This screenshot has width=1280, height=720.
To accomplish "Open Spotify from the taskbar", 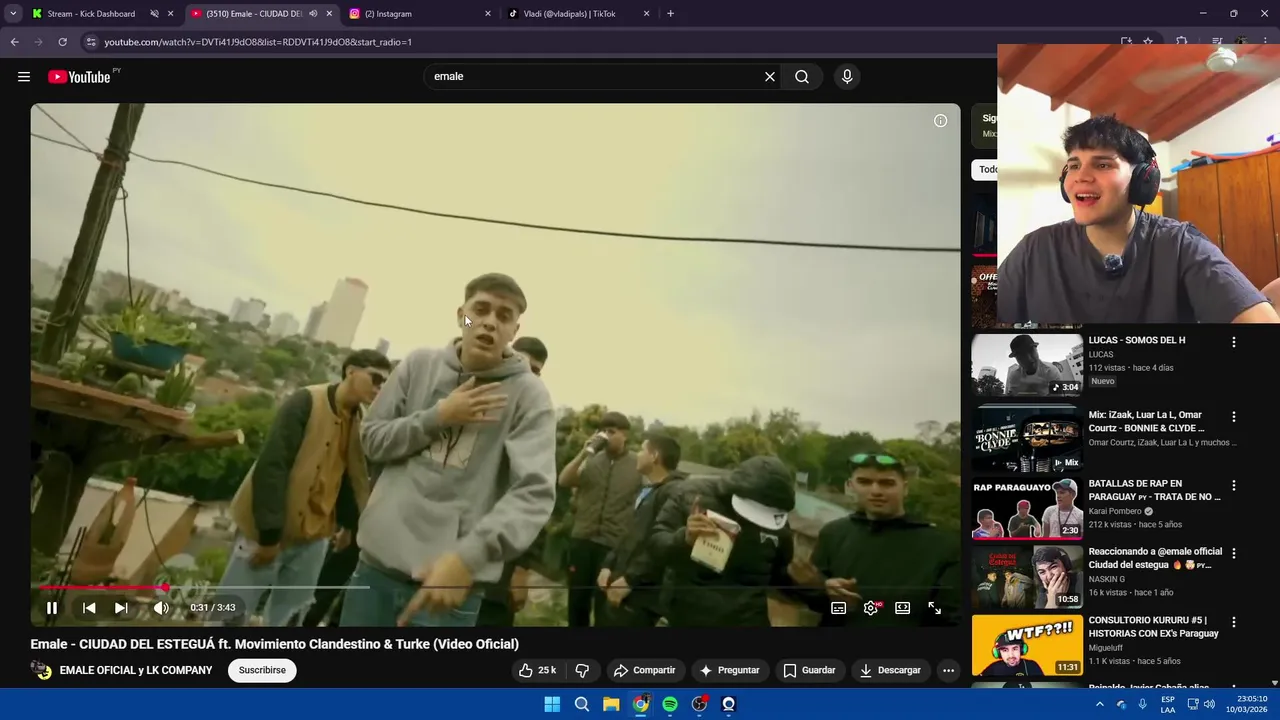I will click(670, 704).
